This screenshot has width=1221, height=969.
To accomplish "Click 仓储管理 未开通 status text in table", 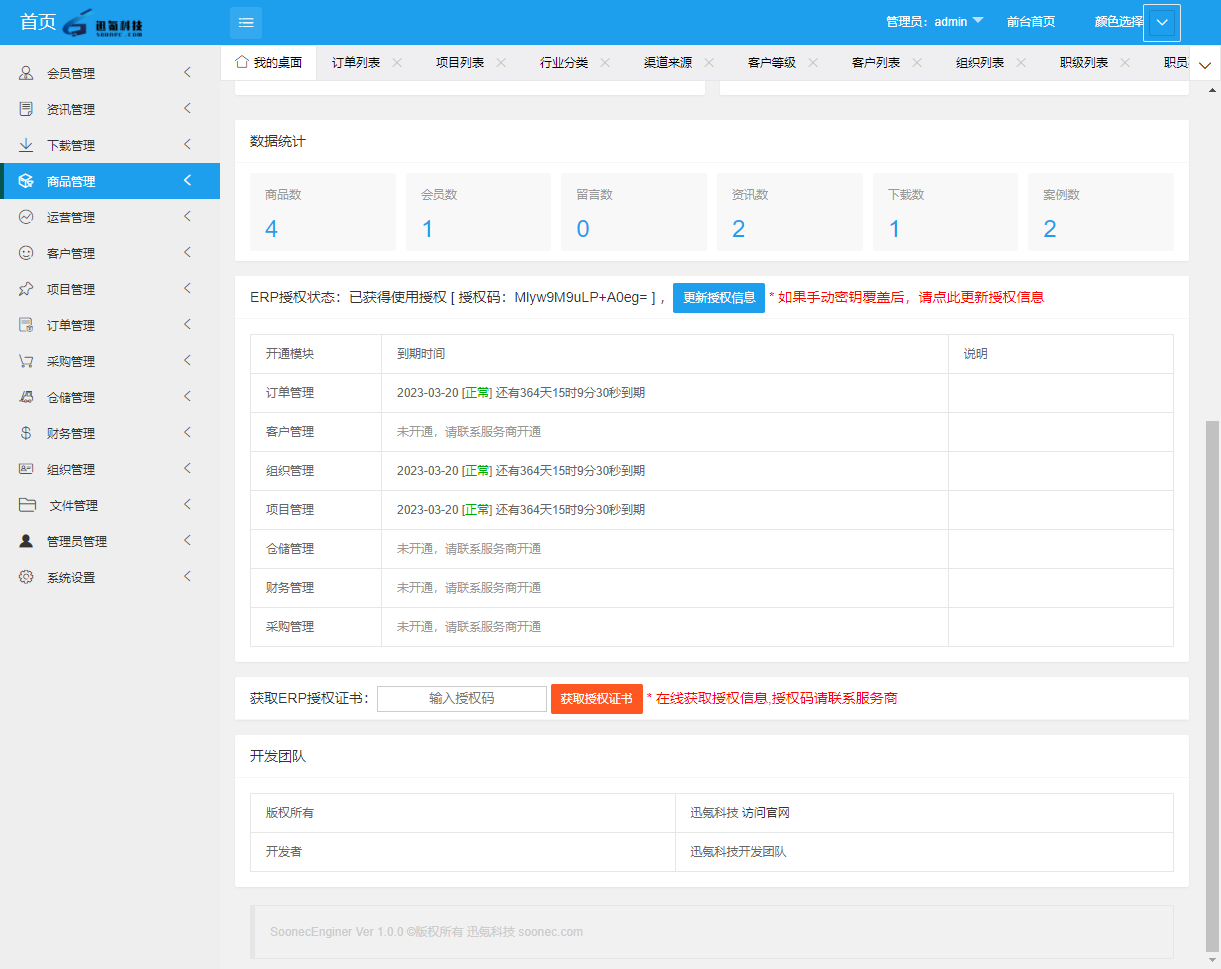I will pyautogui.click(x=469, y=549).
